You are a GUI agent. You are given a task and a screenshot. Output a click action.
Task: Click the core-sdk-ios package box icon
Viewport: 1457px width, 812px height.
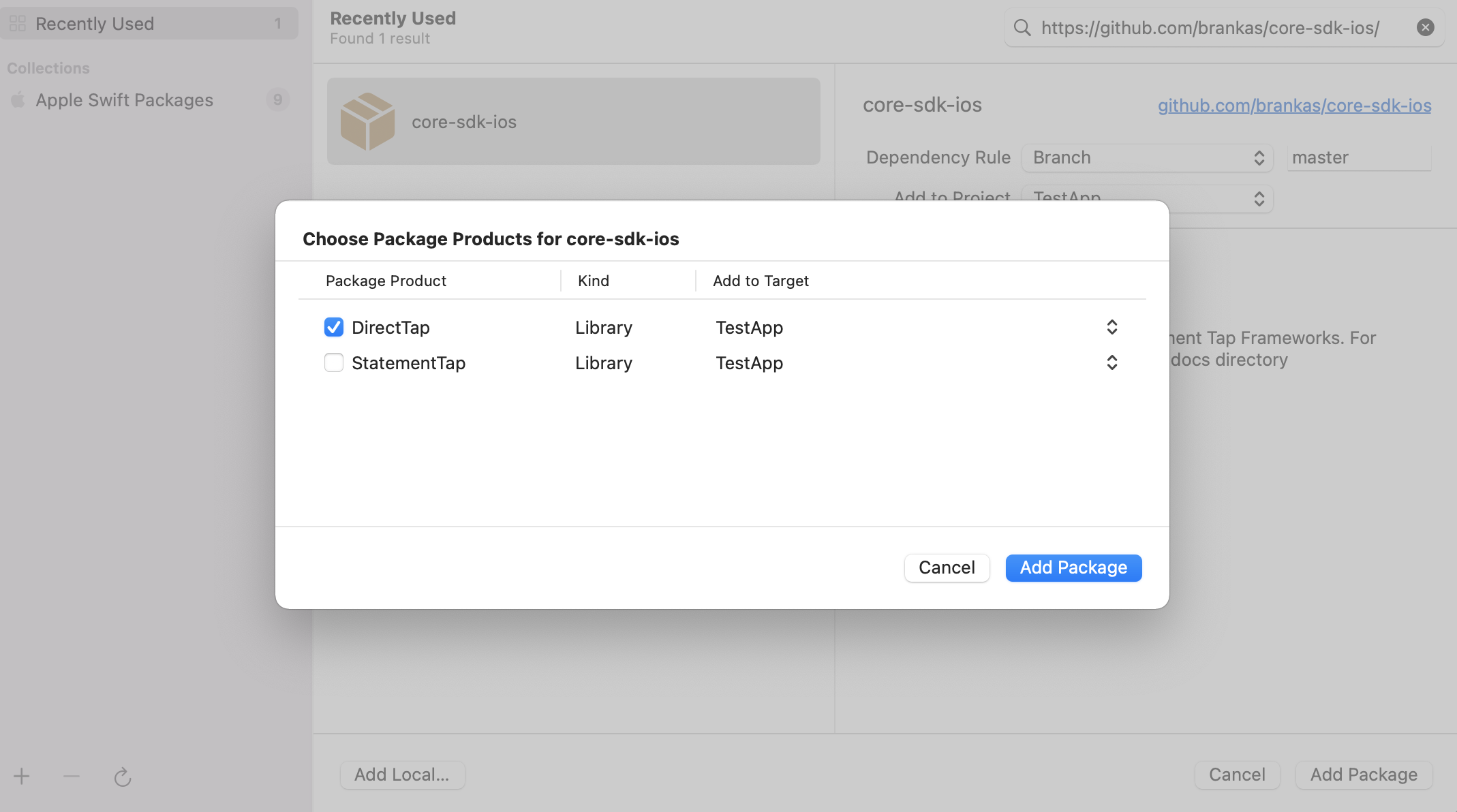(367, 121)
